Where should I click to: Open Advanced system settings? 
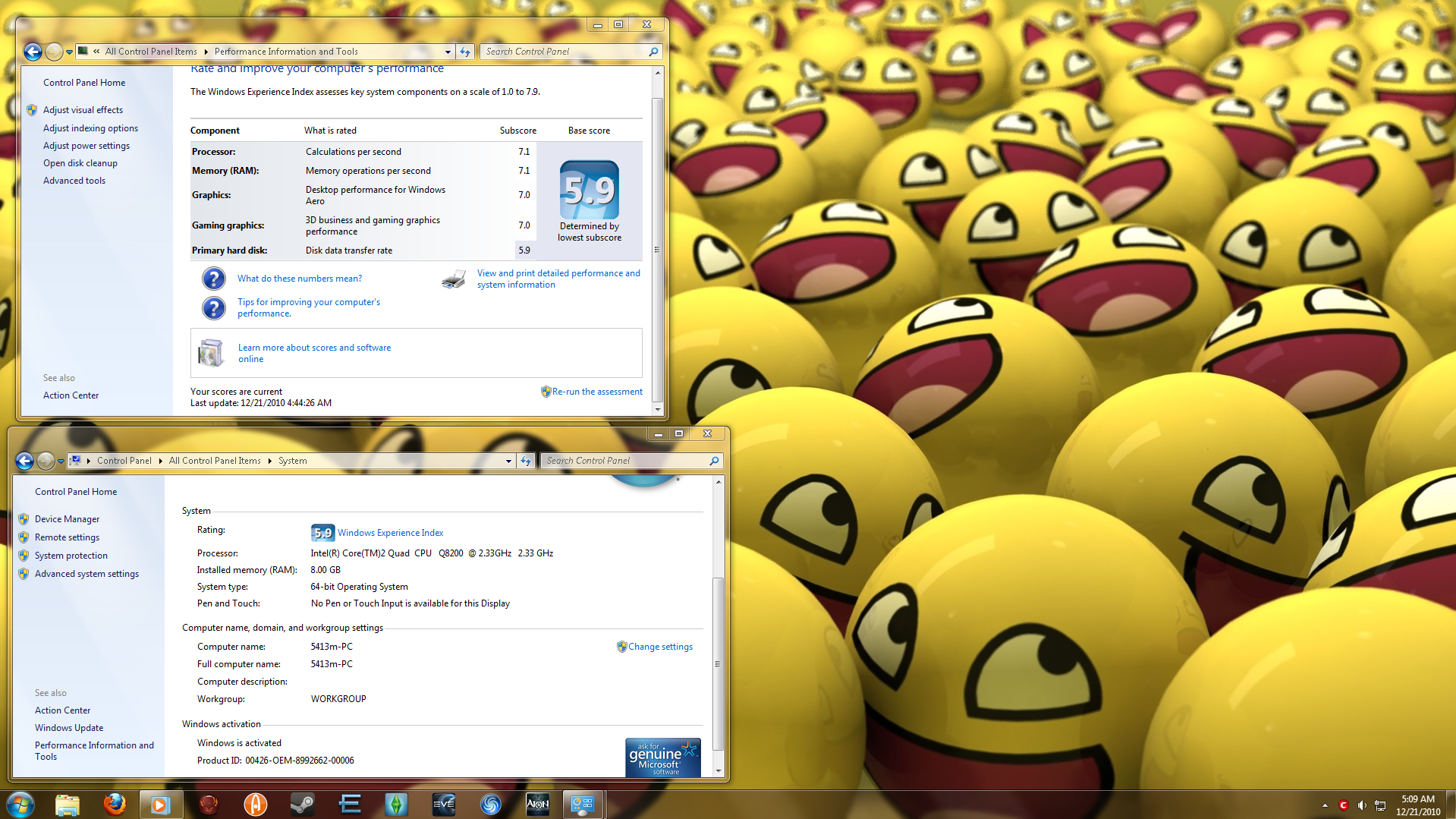tap(86, 574)
